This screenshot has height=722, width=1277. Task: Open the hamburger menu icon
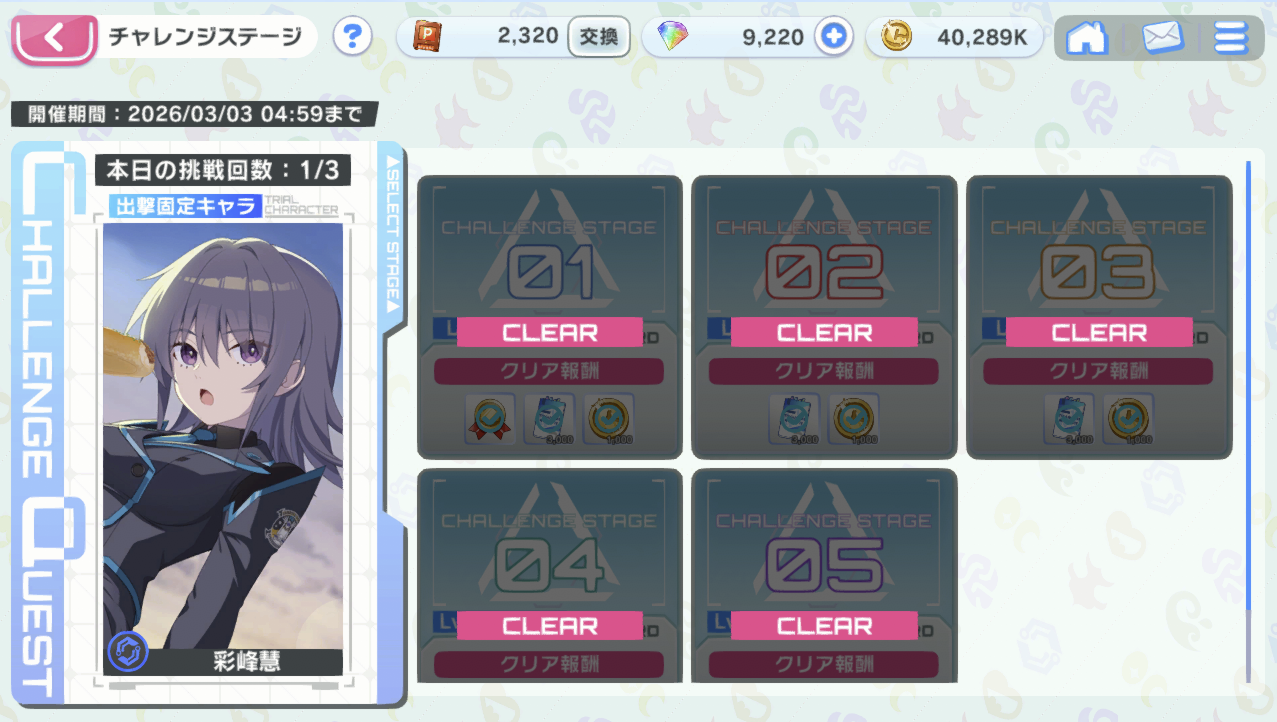click(x=1231, y=38)
